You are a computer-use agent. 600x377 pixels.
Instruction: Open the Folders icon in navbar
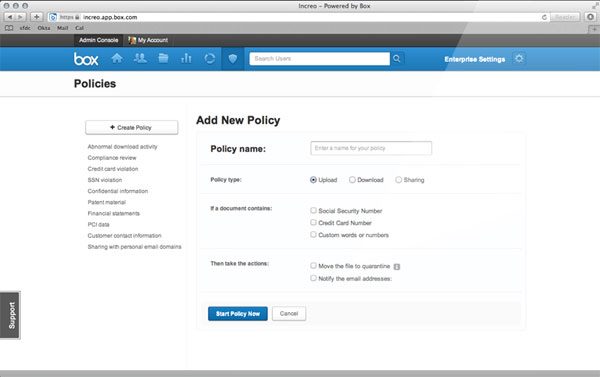pos(163,58)
